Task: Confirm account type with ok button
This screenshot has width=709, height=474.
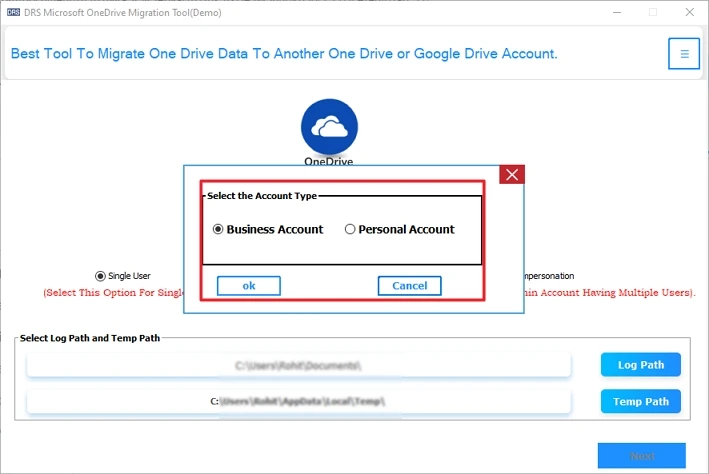Action: pos(249,286)
